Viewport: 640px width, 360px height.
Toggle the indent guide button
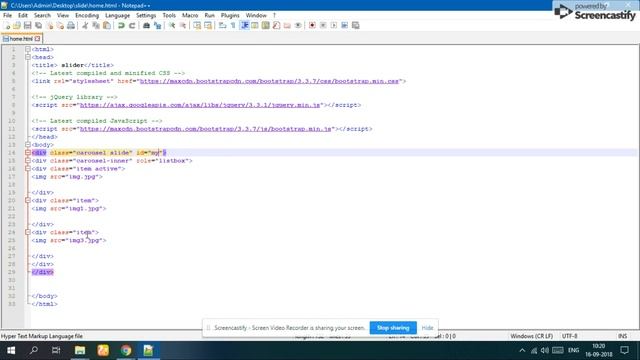click(x=244, y=25)
